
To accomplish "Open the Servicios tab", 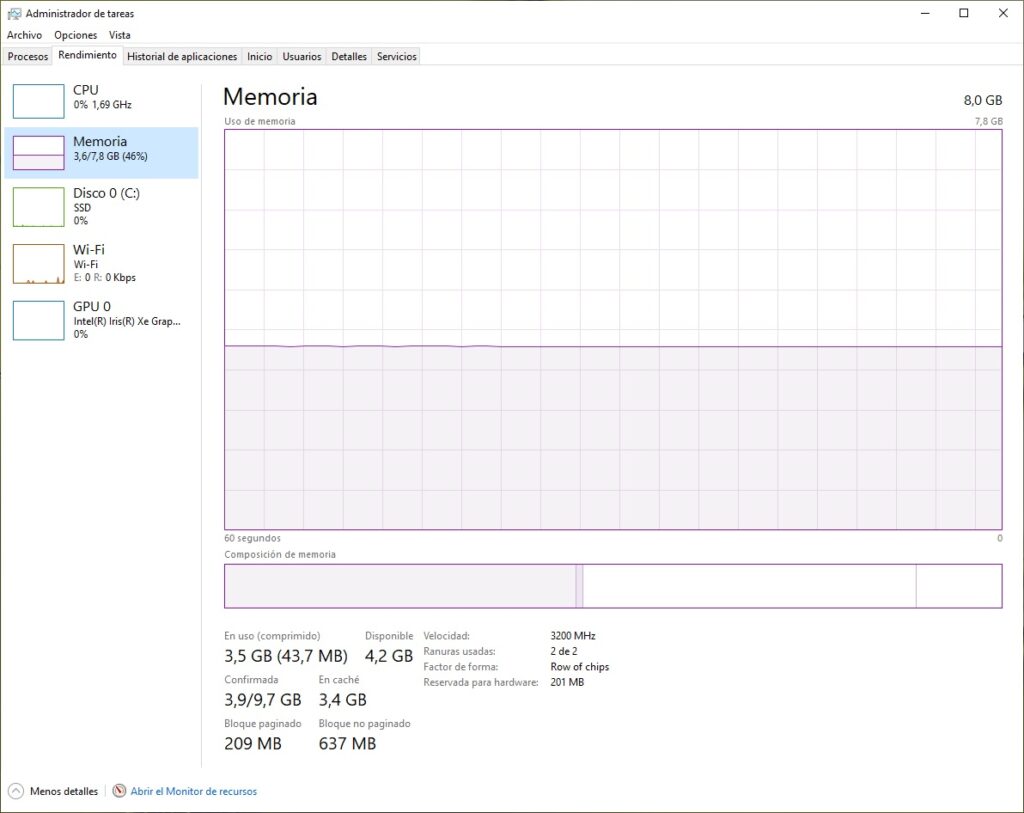I will point(397,57).
